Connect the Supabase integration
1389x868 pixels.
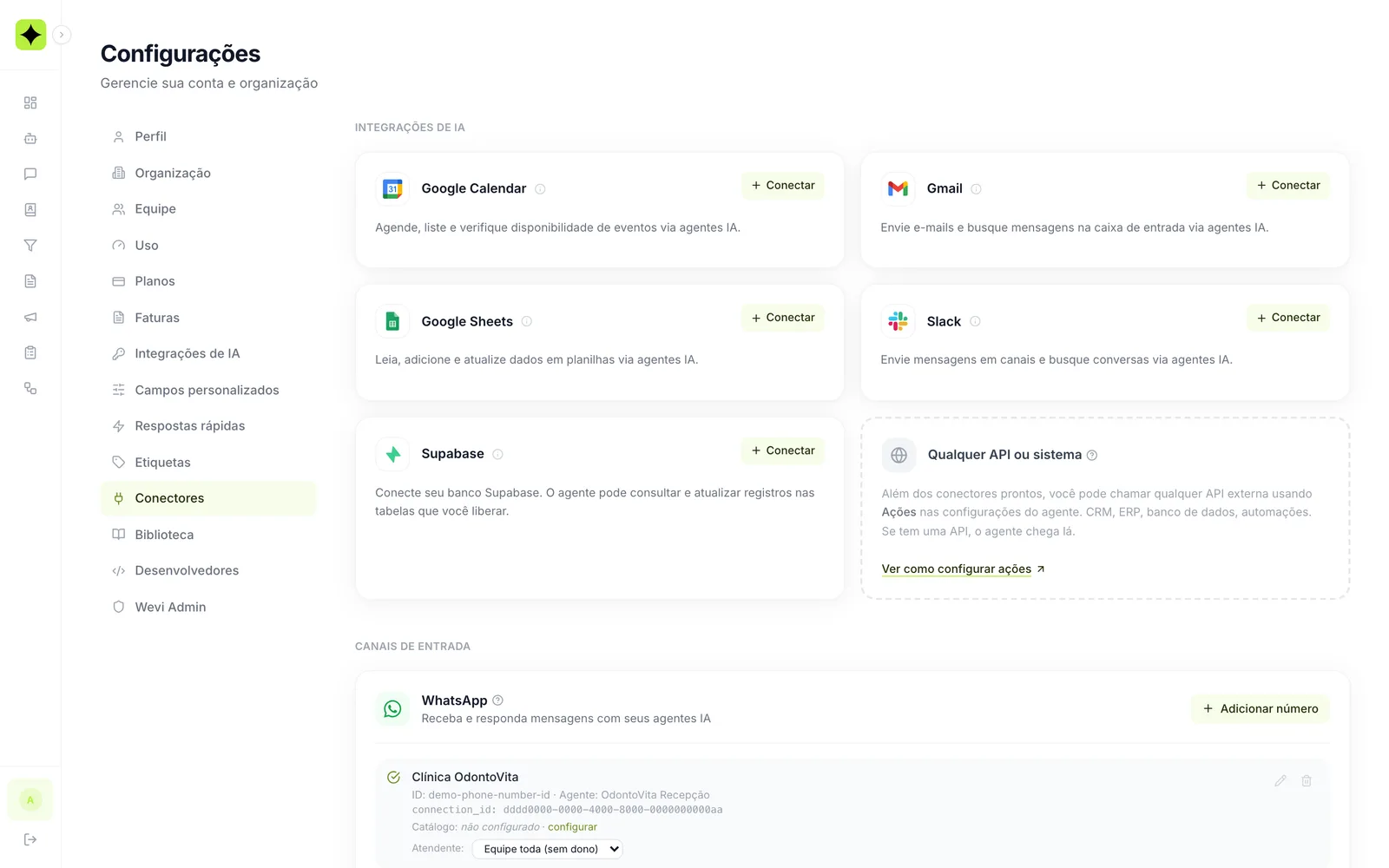pos(782,450)
